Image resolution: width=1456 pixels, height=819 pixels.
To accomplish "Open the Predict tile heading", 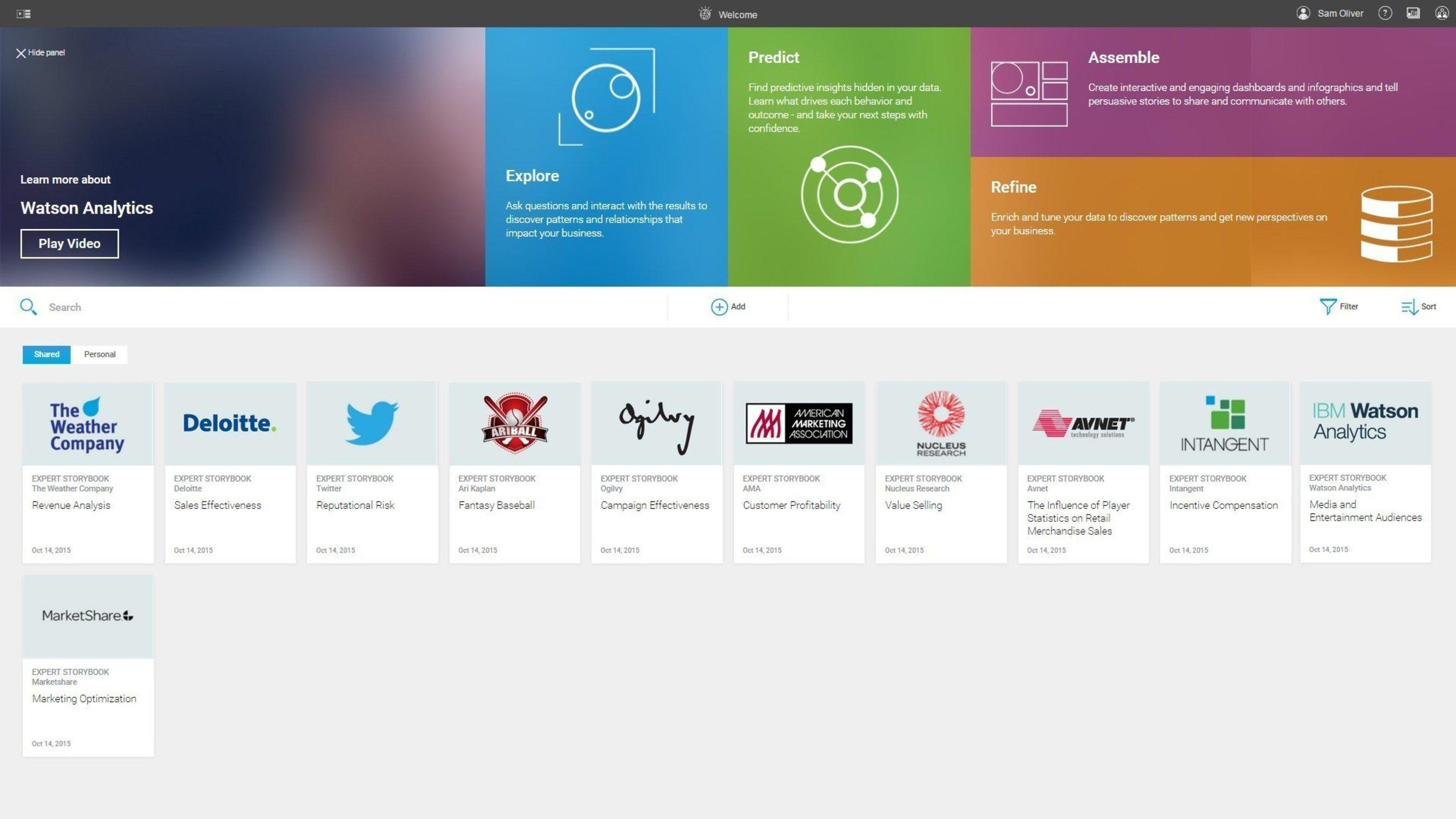I will pos(773,57).
